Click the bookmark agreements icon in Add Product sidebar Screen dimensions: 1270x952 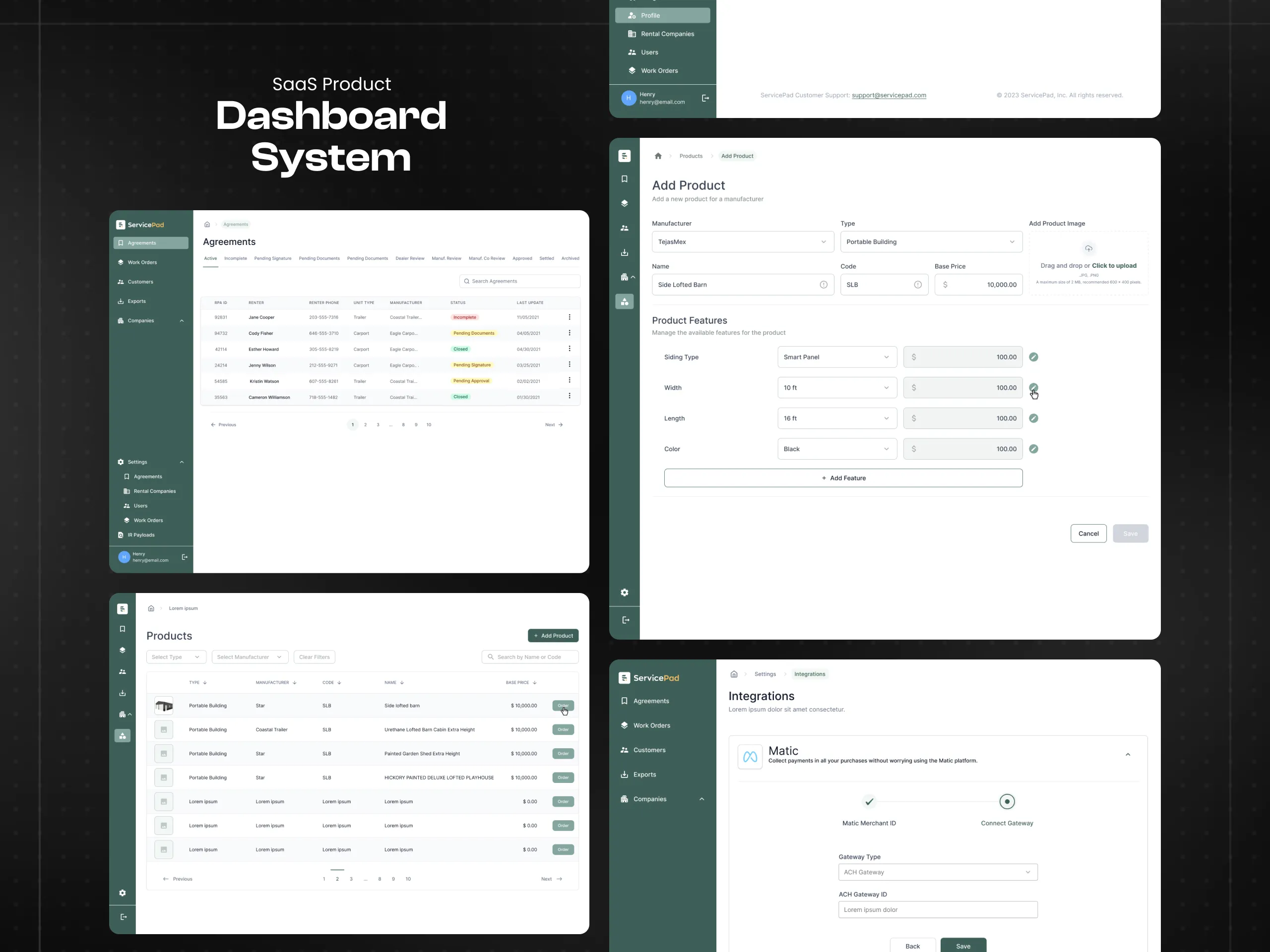coord(625,179)
